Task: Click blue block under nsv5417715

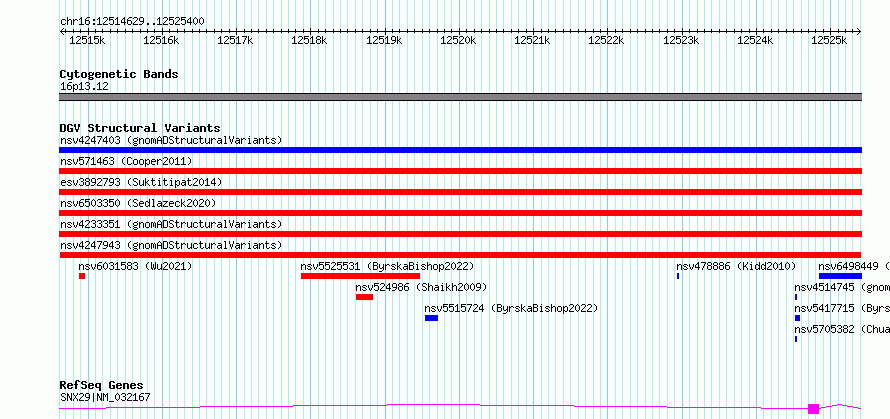Action: 797,318
